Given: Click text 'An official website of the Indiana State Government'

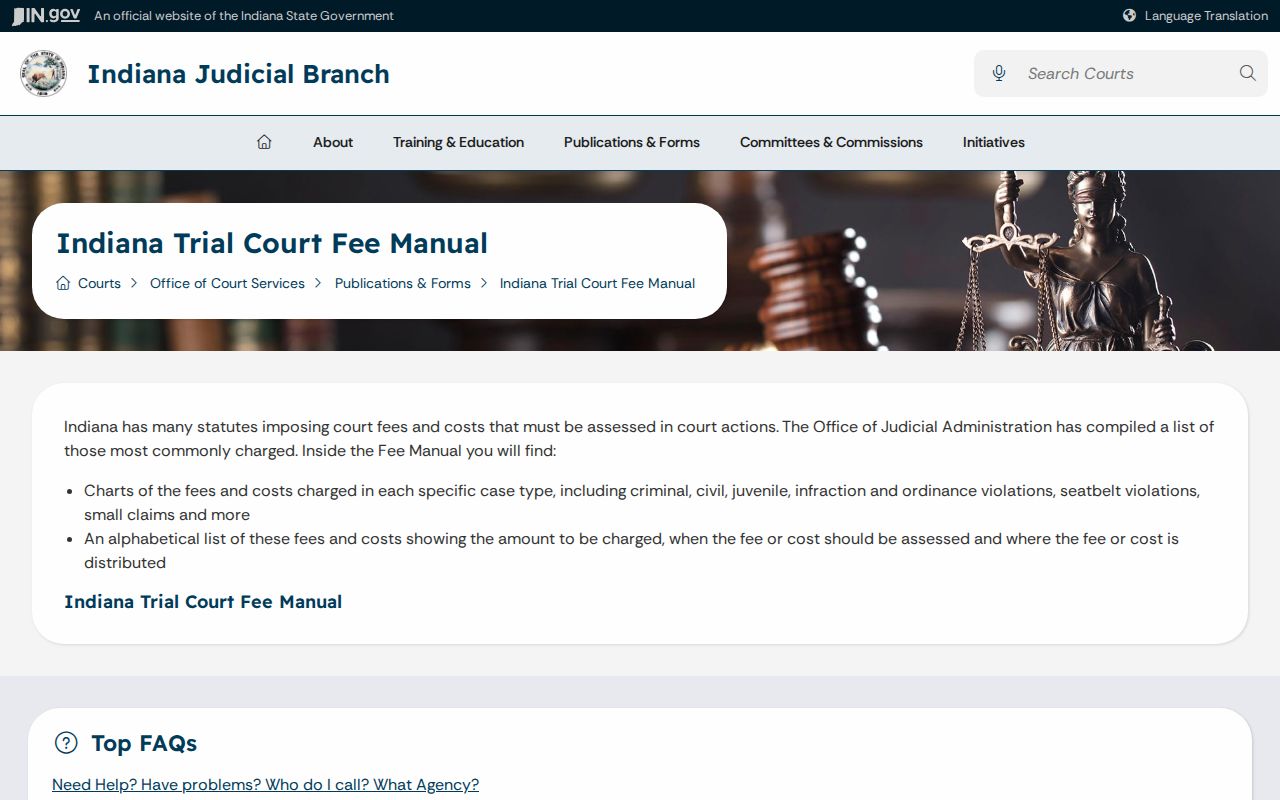Looking at the screenshot, I should [x=244, y=15].
